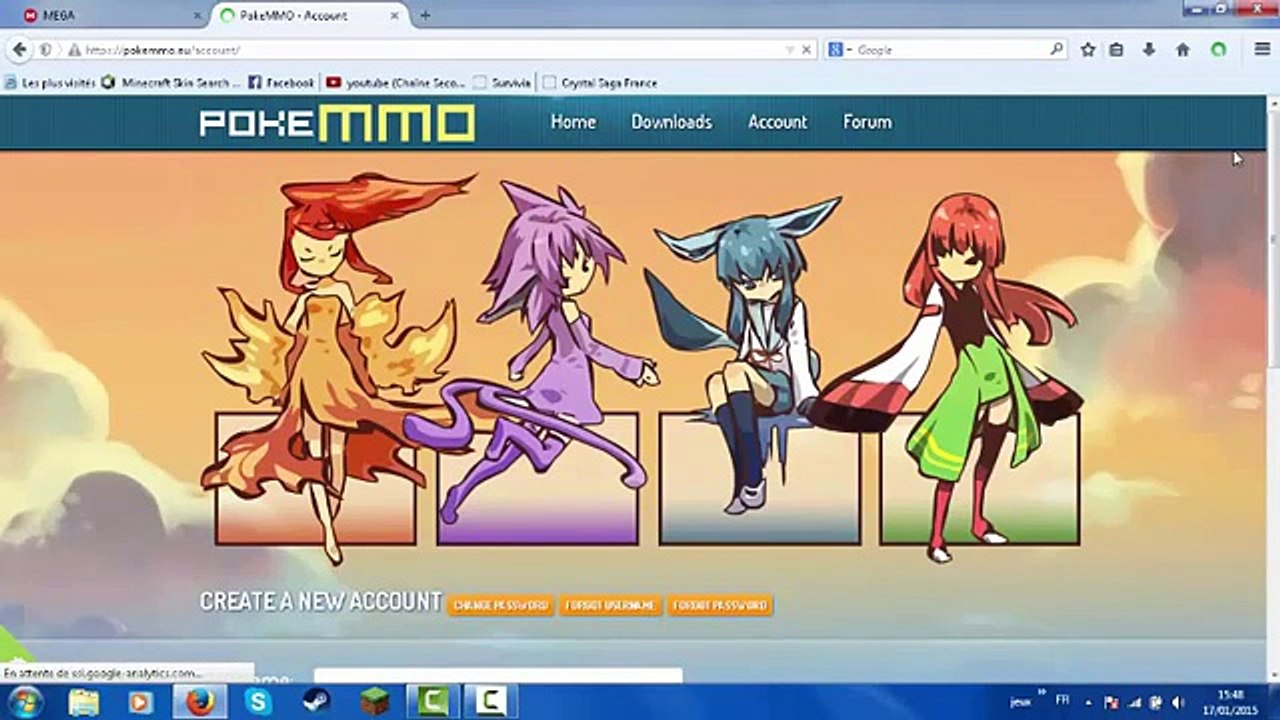
Task: Click the Change Password button
Action: coord(500,605)
